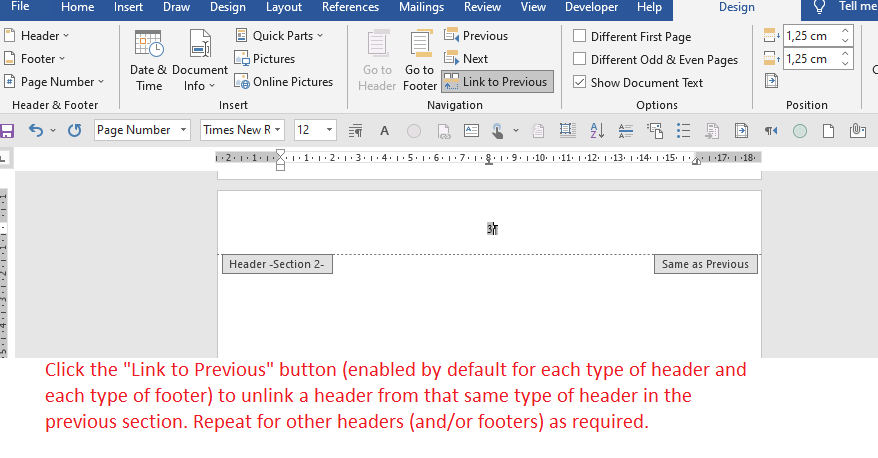Click the right indent ruler marker
The image size is (878, 458).
[696, 161]
